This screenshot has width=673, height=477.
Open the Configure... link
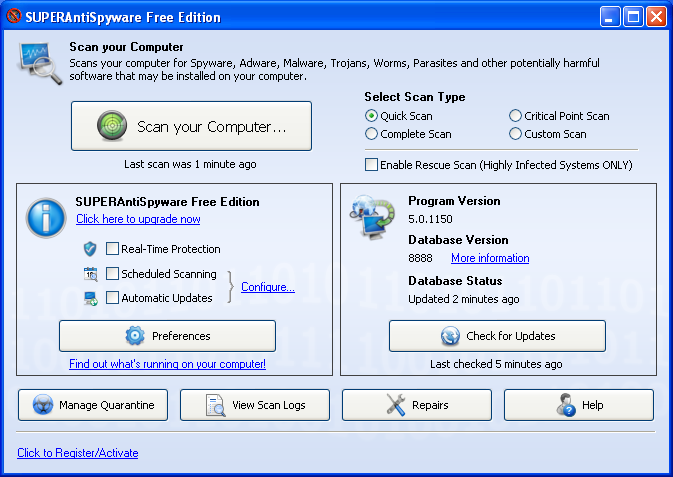(268, 287)
